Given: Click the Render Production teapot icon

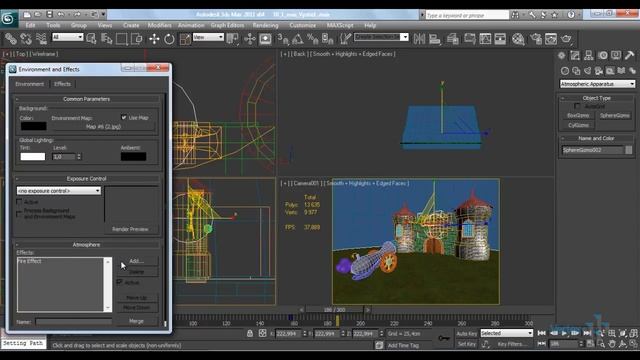Looking at the screenshot, I should (x=567, y=39).
